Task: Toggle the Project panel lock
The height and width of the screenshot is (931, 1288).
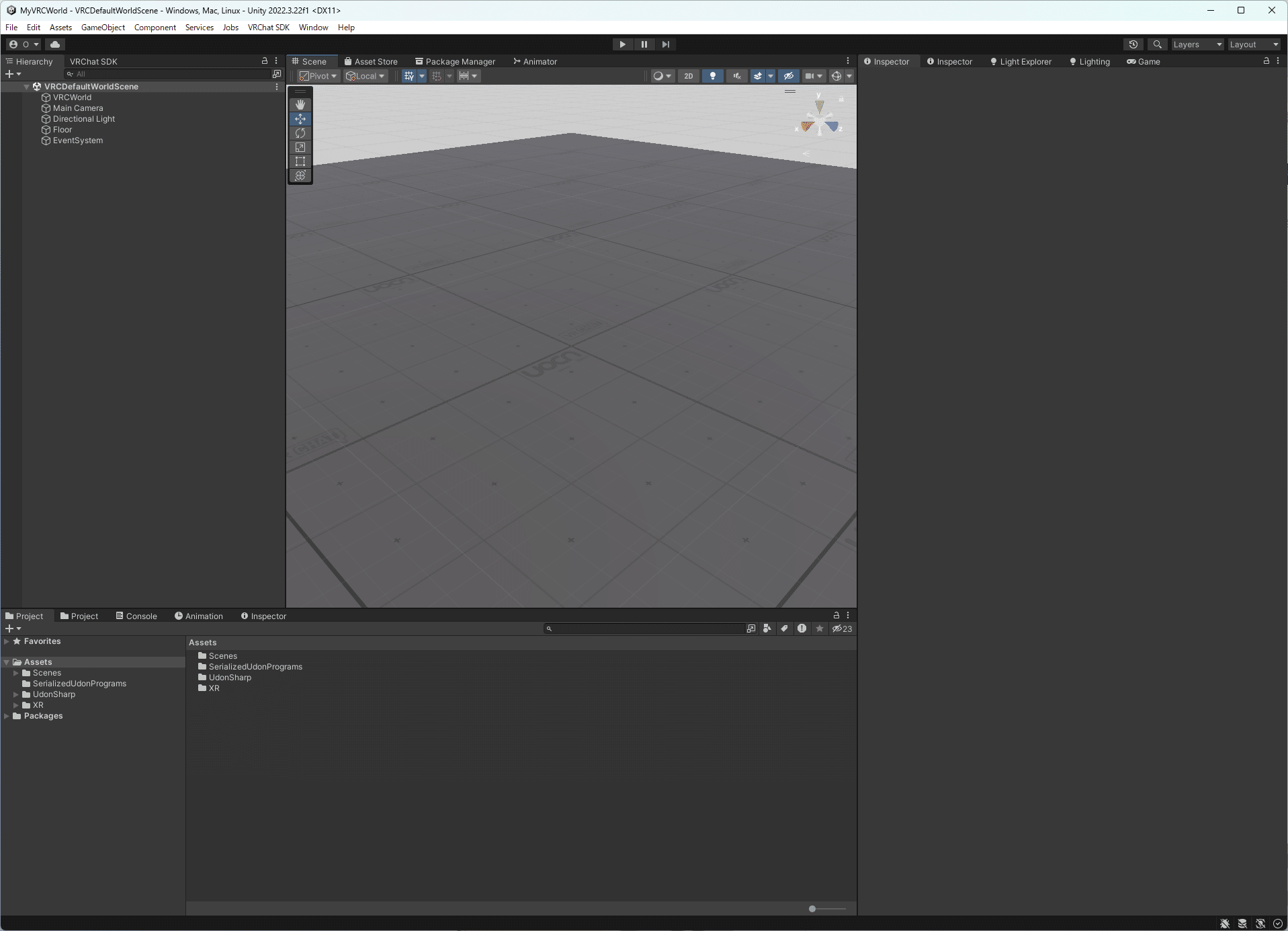Action: point(836,615)
